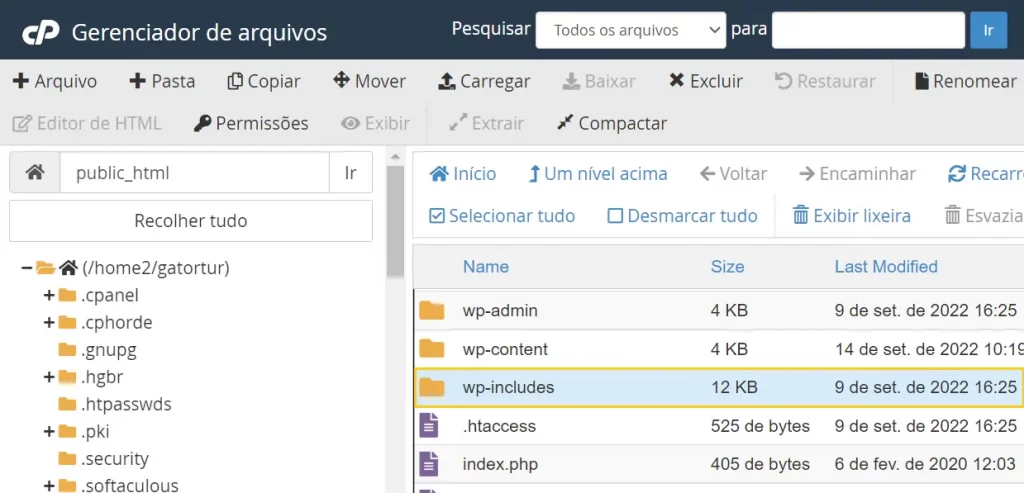Click scrollbar up arrow of tree panel

click(395, 157)
